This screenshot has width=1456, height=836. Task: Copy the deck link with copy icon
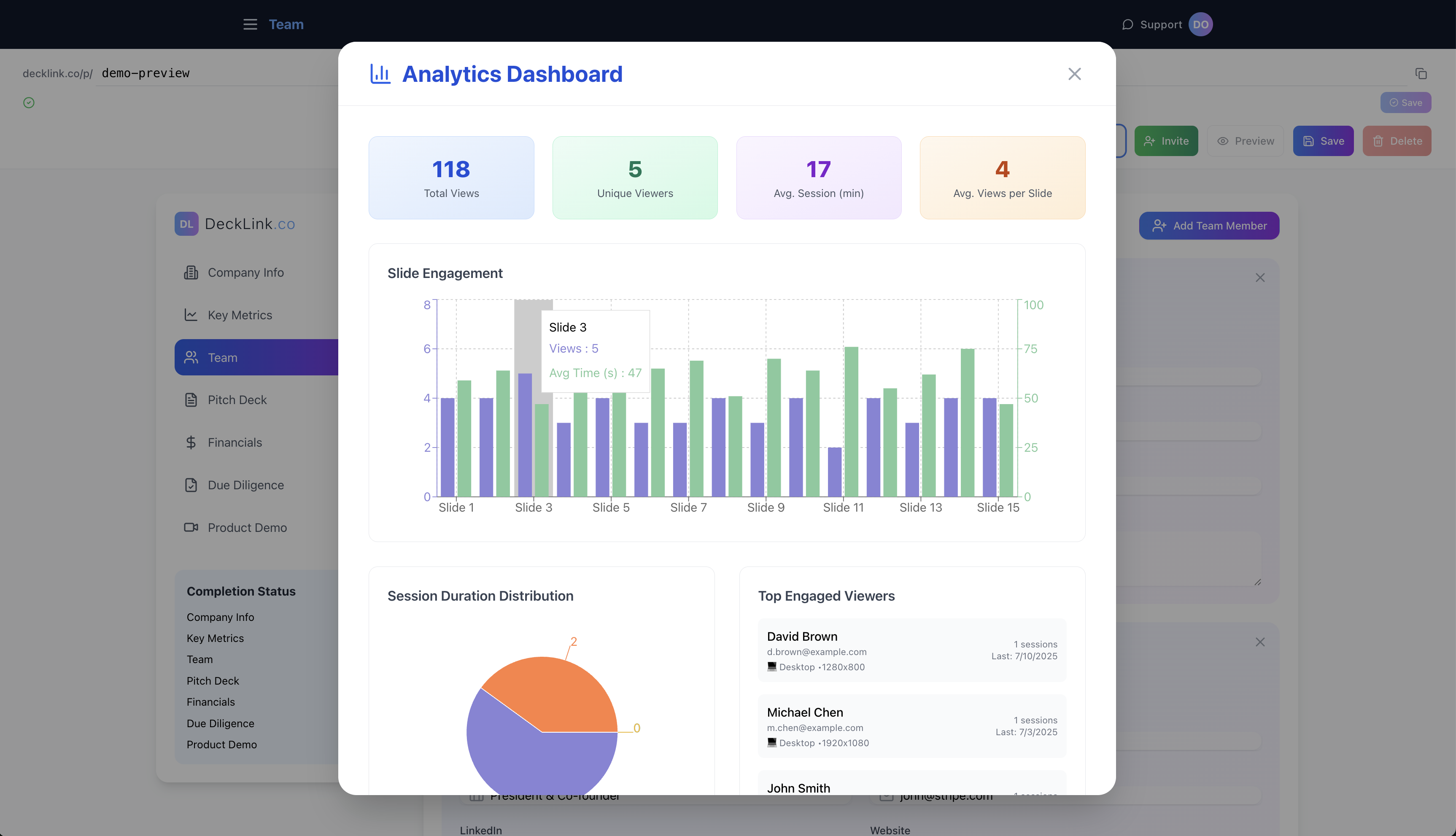[x=1421, y=73]
